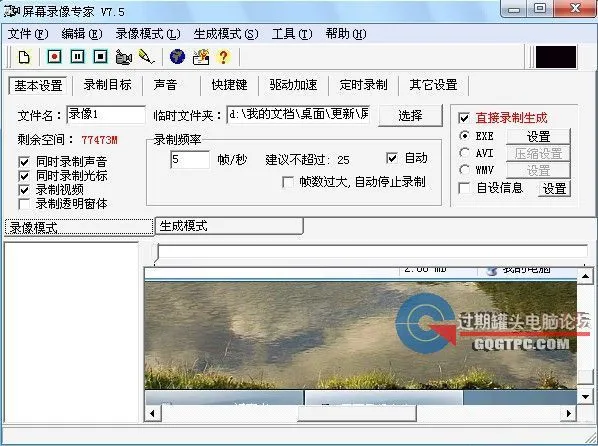Viewport: 598px width, 446px height.
Task: Select the EXE output radio button
Action: [x=464, y=135]
